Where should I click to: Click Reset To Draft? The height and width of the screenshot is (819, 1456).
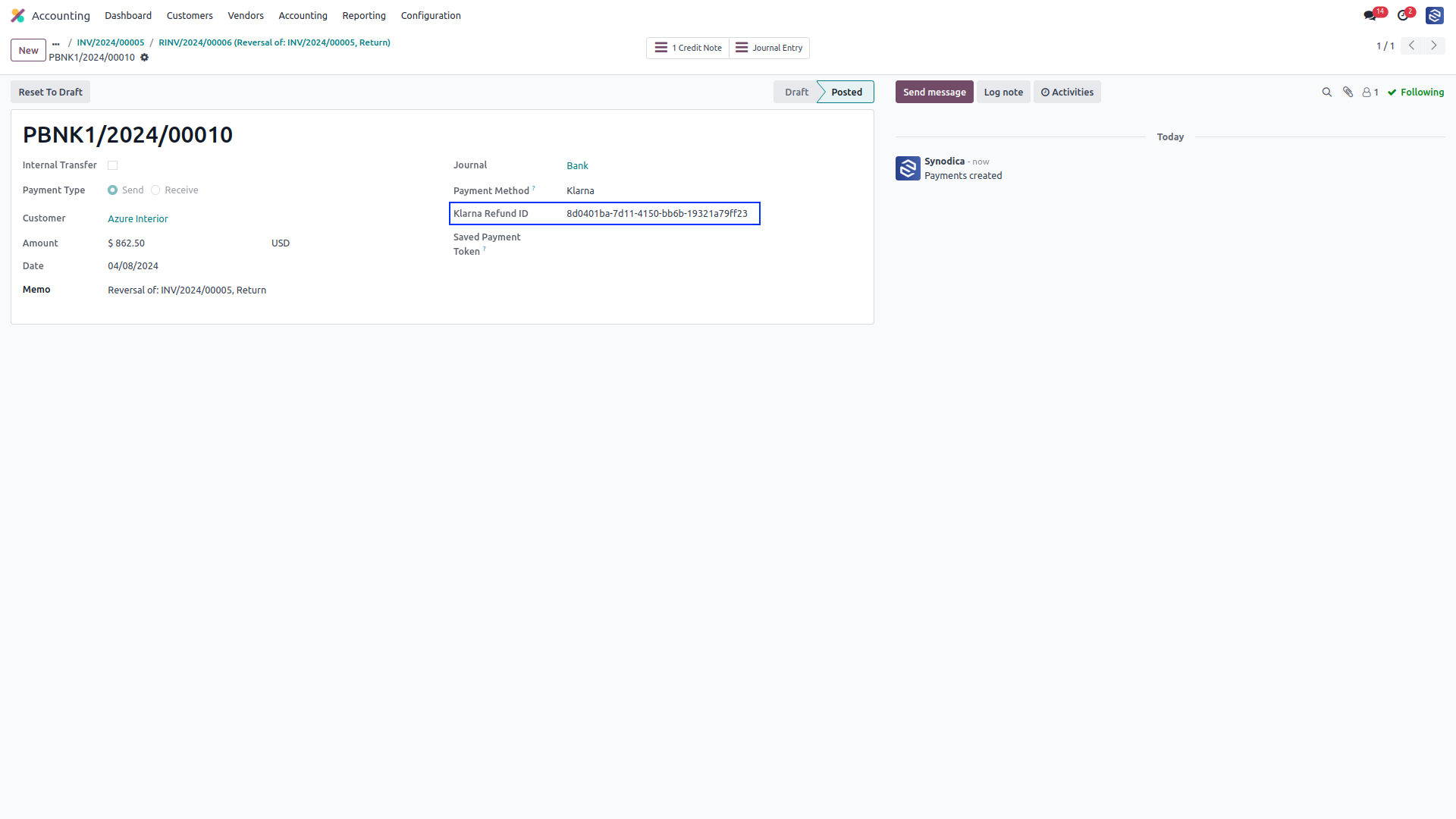(50, 93)
